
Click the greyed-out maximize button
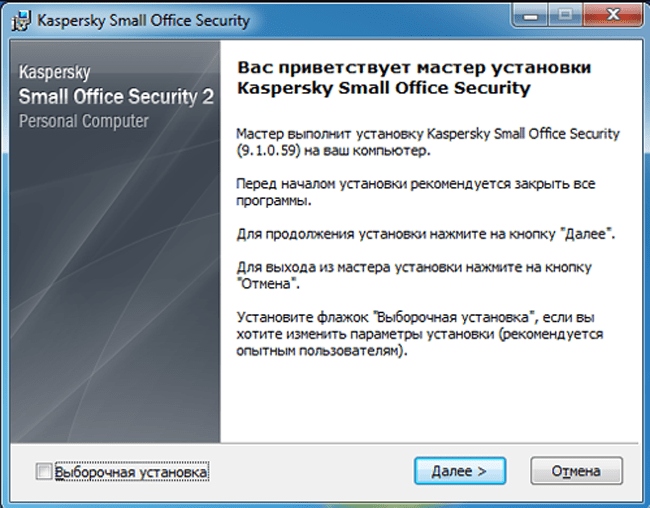[567, 16]
